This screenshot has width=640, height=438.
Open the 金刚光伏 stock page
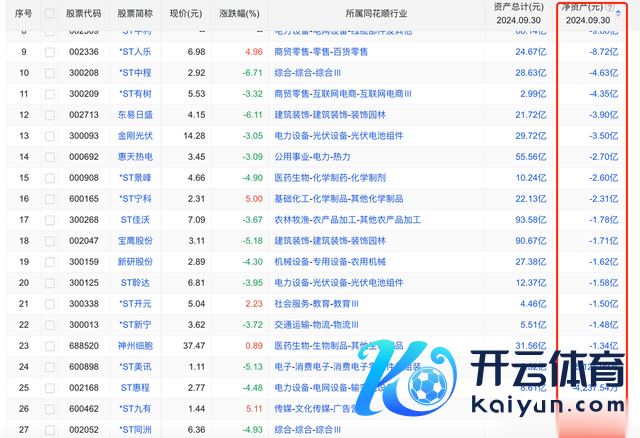(x=135, y=135)
